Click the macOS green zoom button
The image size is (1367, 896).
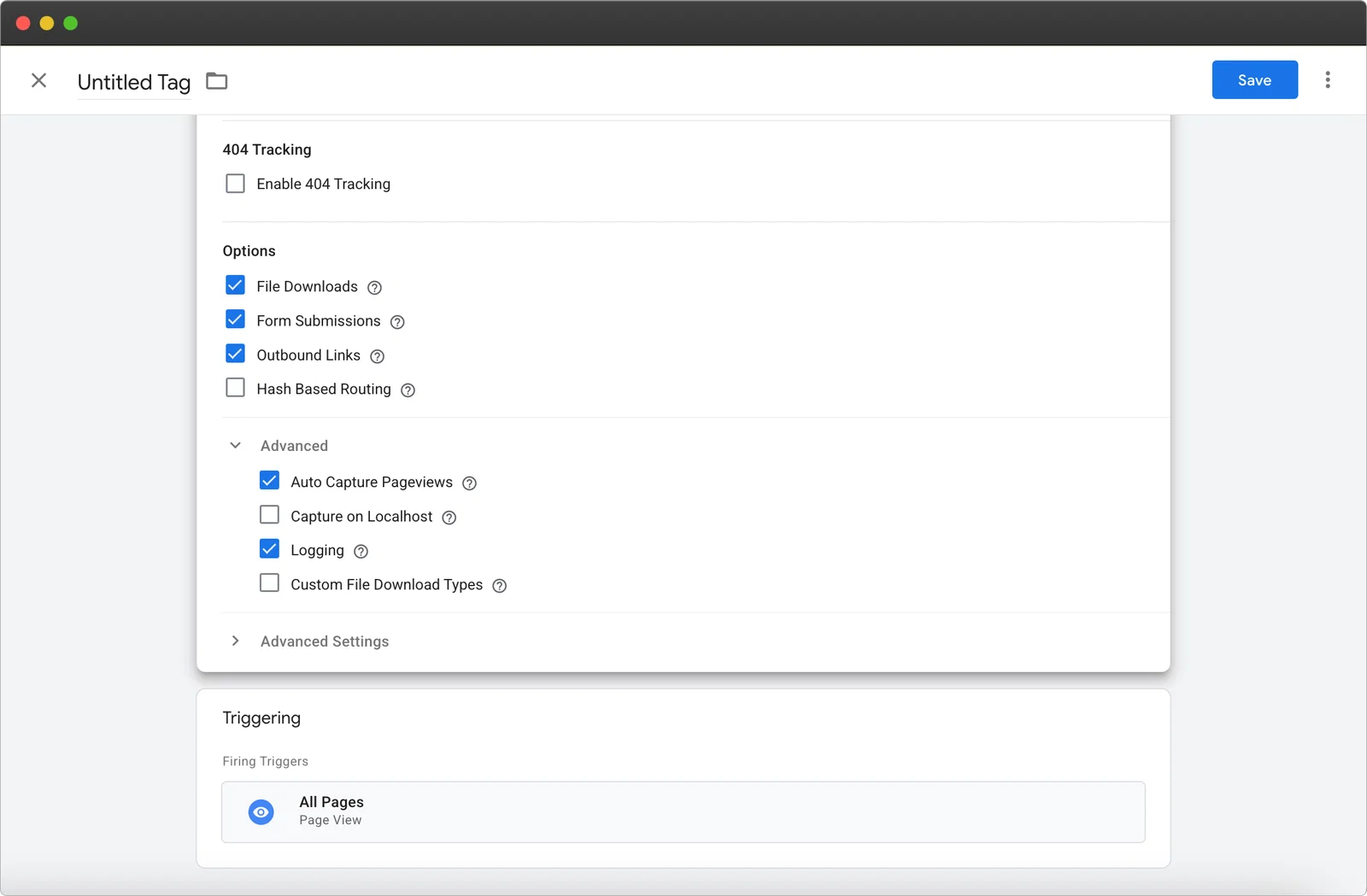[71, 23]
